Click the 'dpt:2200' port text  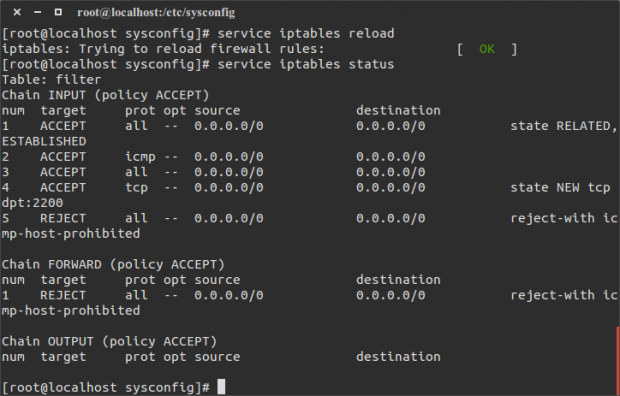[x=32, y=203]
